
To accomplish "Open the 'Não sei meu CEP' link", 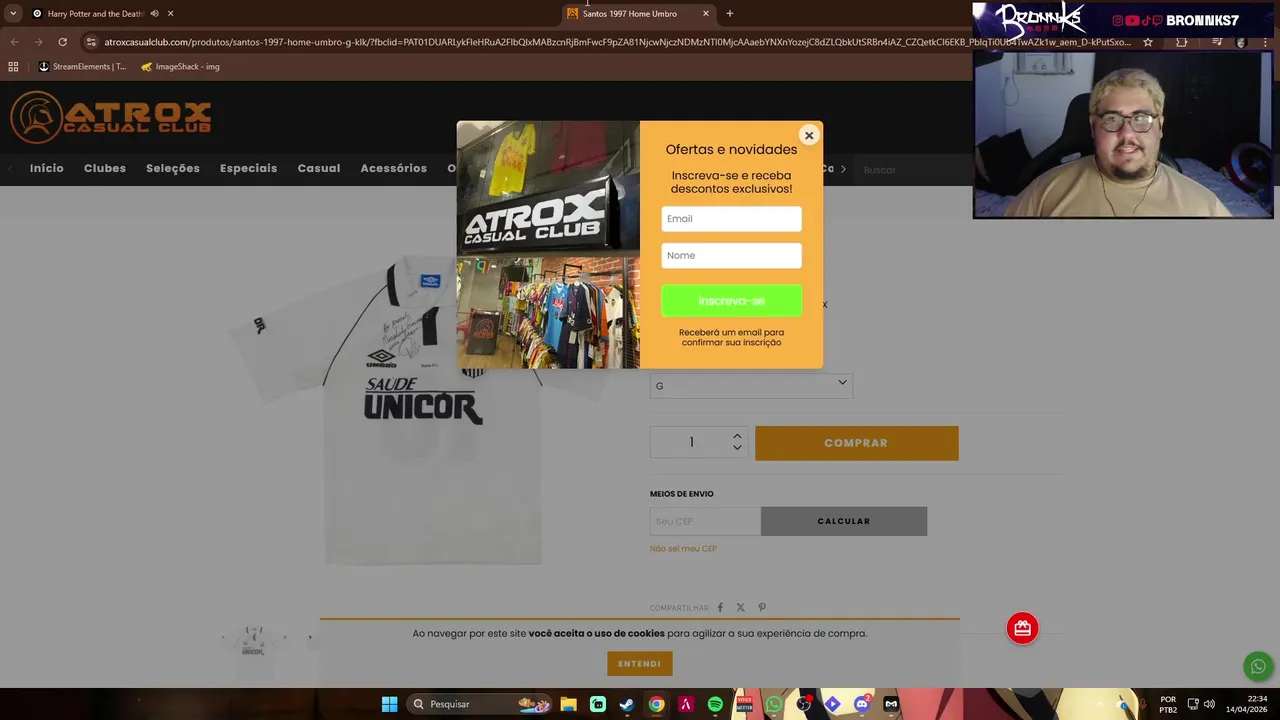I will pyautogui.click(x=683, y=549).
